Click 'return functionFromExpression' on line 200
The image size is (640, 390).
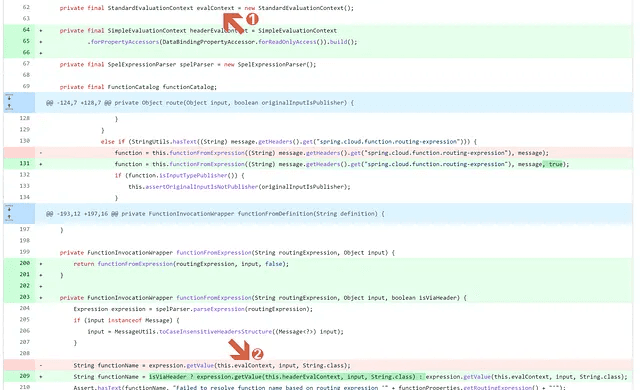(x=123, y=264)
